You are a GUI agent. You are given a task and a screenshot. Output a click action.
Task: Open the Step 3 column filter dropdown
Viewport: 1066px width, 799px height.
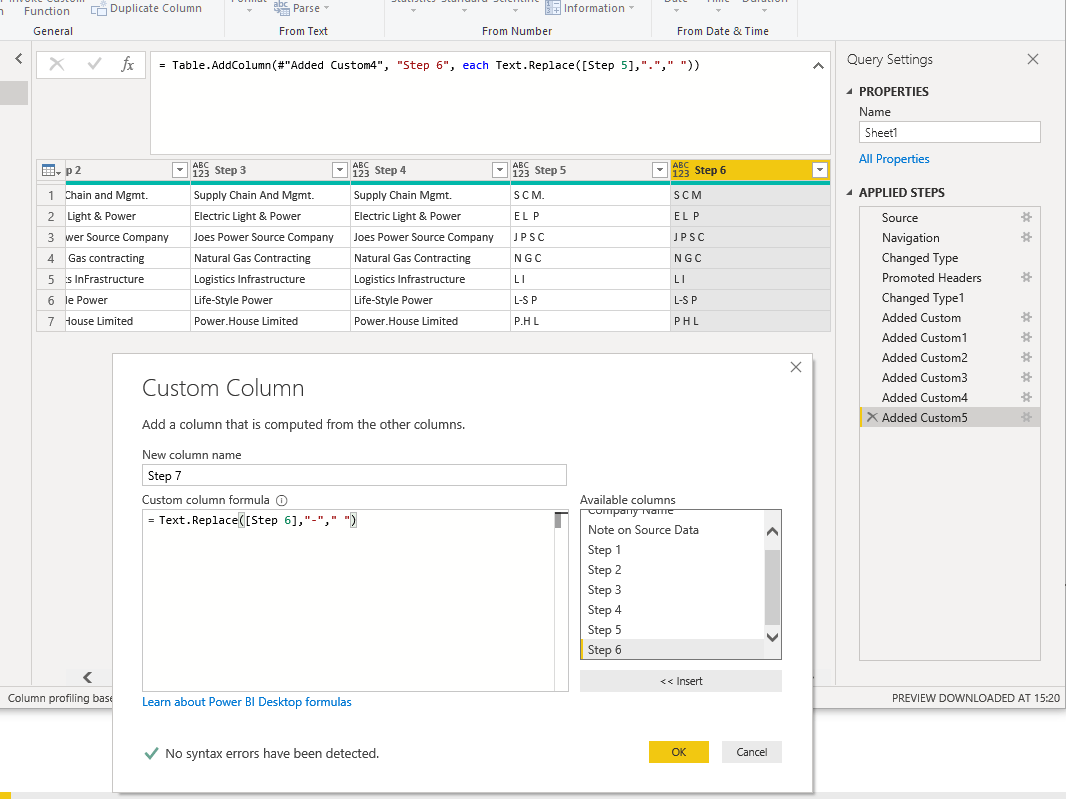click(339, 170)
